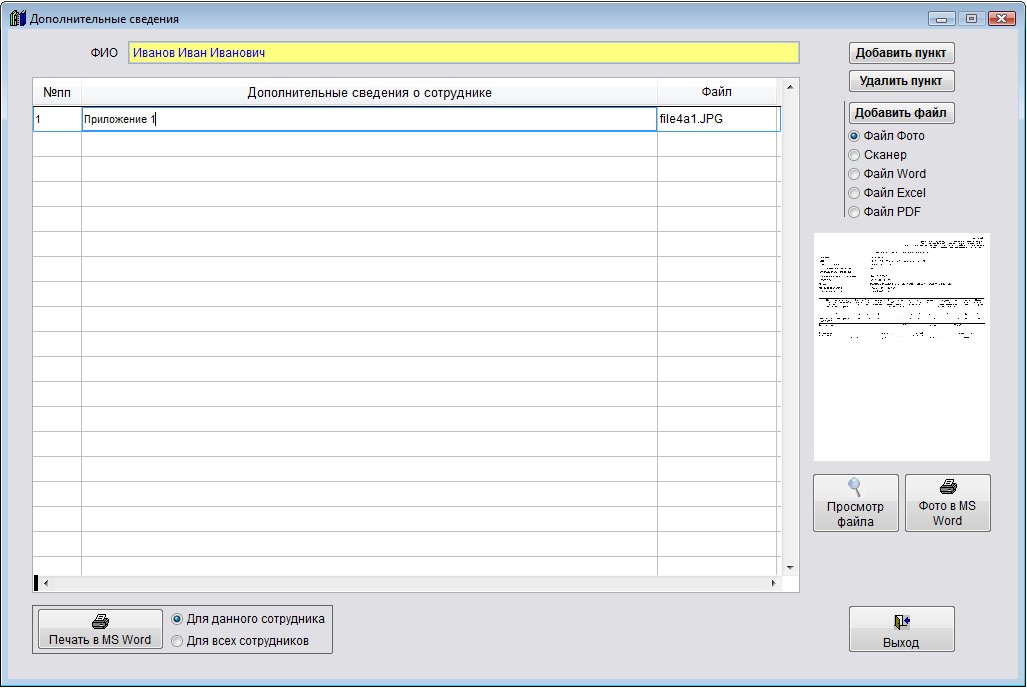Print the list via the Печать в MS Word label
1027x689 pixels.
click(x=100, y=640)
